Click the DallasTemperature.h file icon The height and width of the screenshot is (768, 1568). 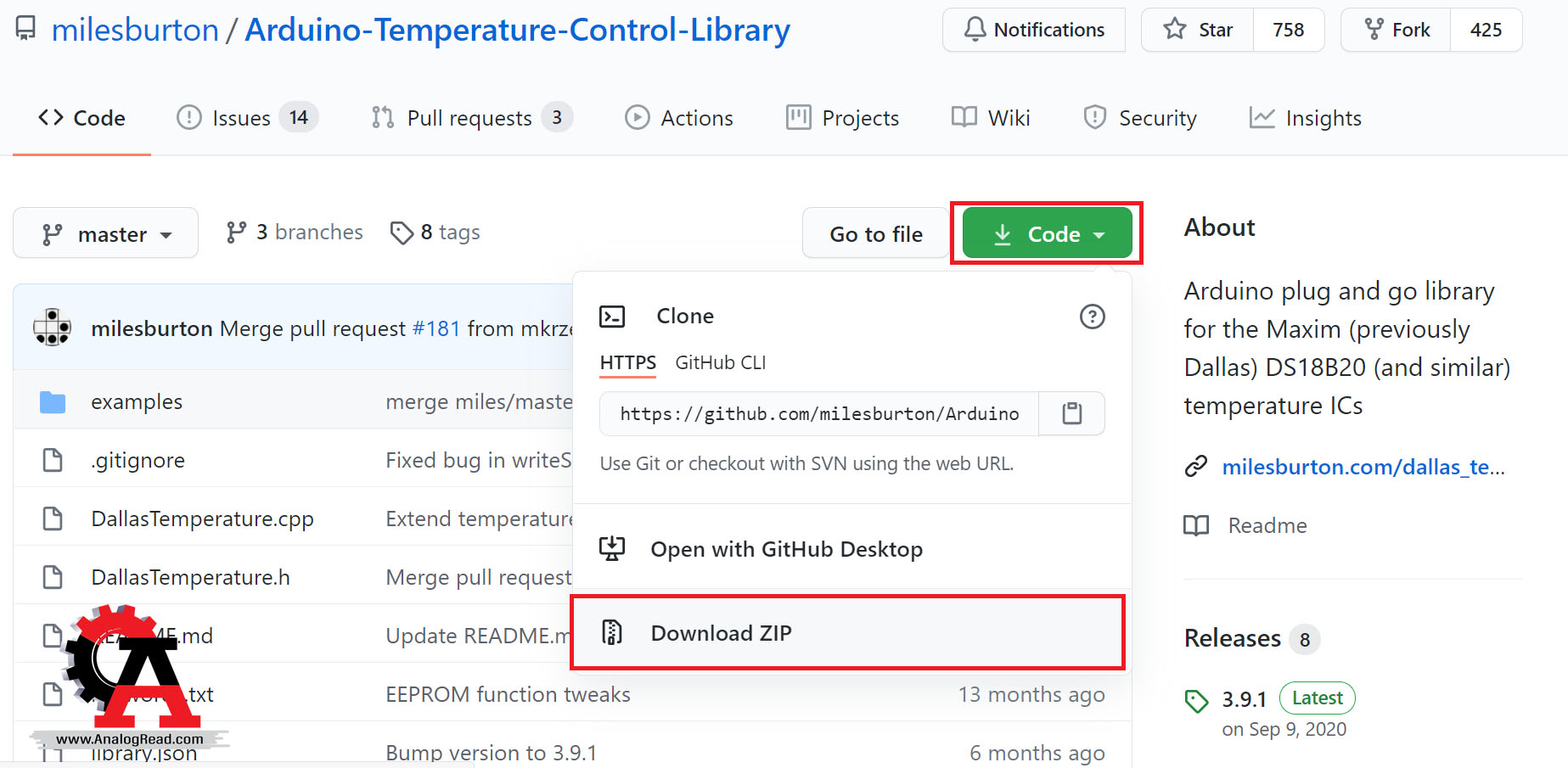click(x=53, y=577)
